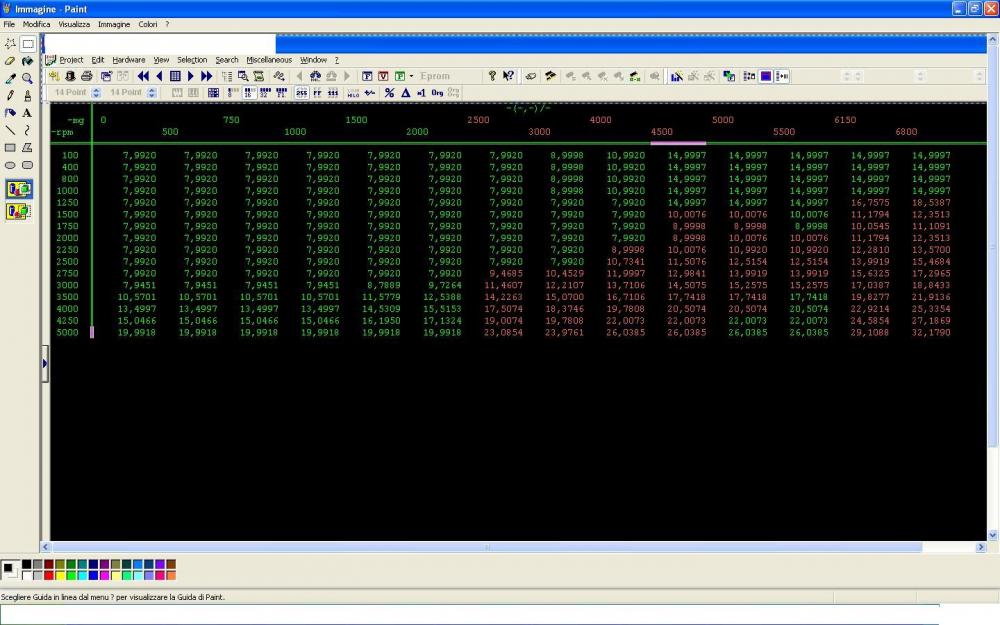
Task: Choose the Fill With Color bucket tool
Action: (x=27, y=61)
